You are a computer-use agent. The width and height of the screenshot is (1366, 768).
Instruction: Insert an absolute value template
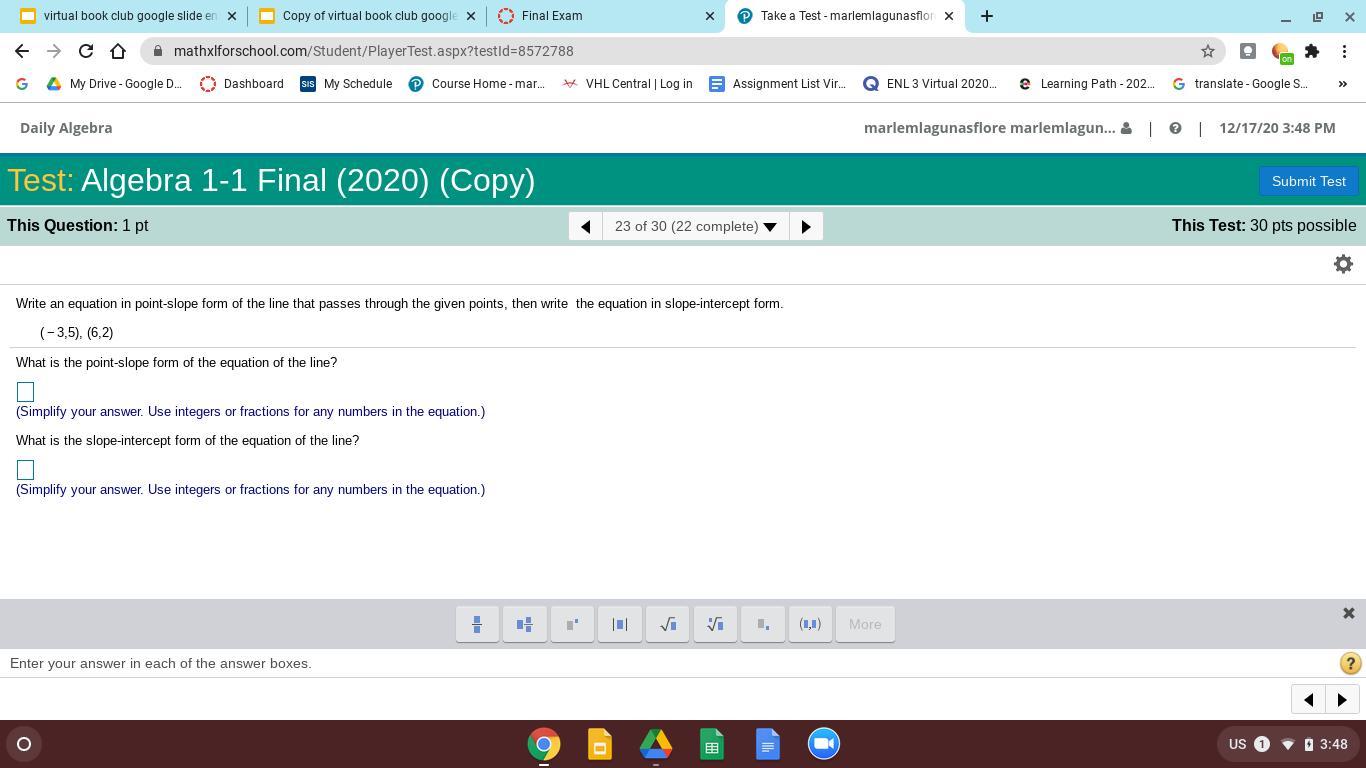(620, 624)
